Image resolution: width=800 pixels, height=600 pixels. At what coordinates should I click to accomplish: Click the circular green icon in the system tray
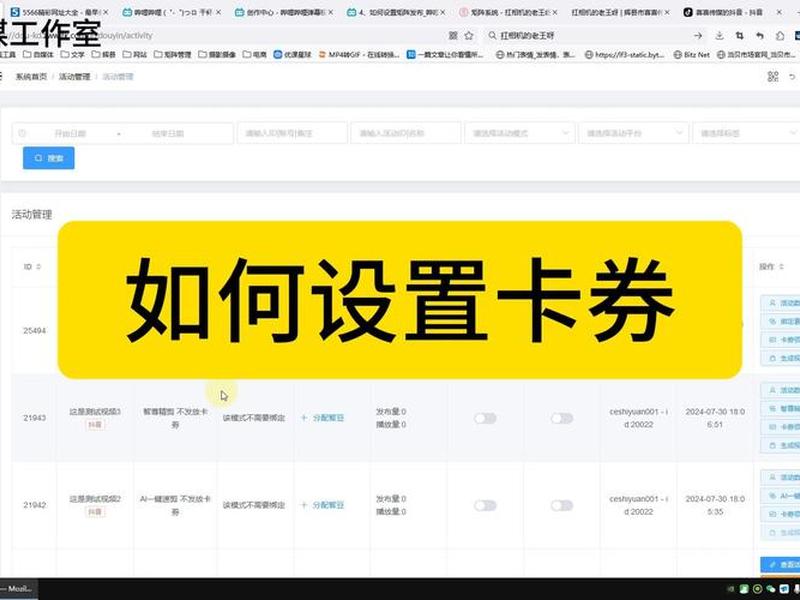coord(758,589)
